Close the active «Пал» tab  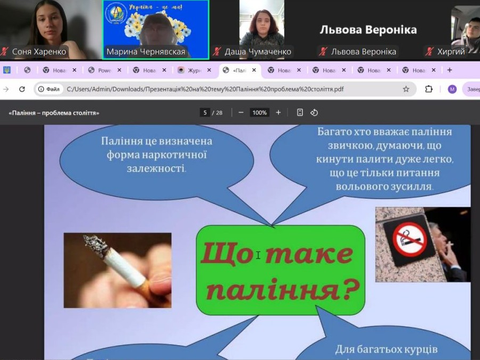pos(254,70)
